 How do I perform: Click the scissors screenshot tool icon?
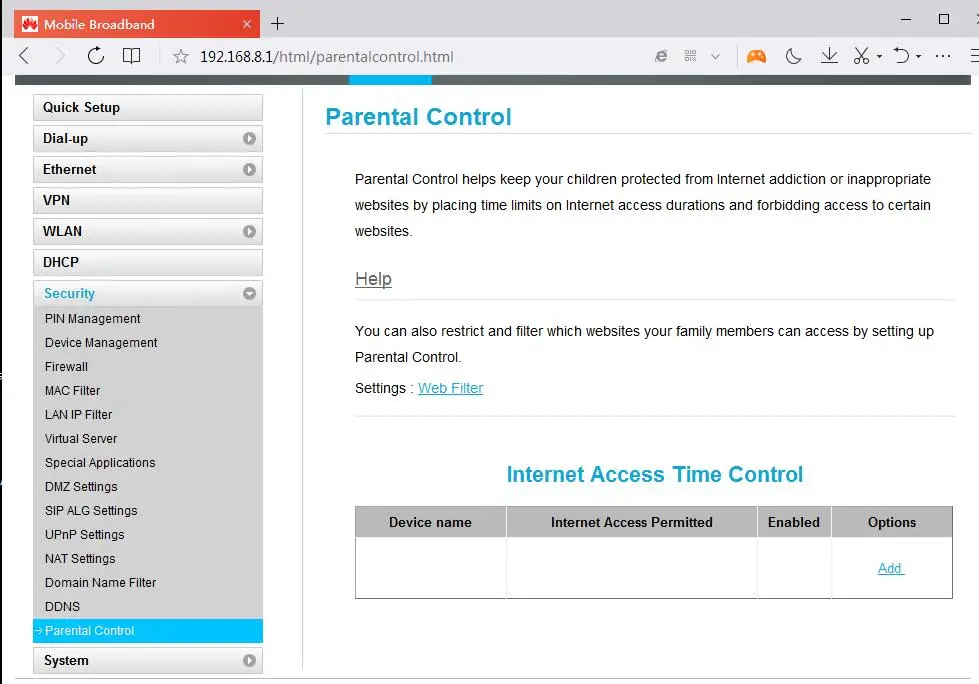click(x=862, y=56)
